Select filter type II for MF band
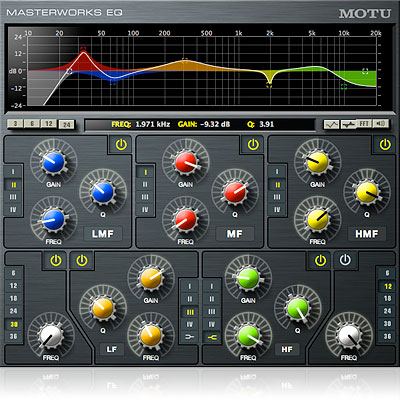 coord(145,184)
